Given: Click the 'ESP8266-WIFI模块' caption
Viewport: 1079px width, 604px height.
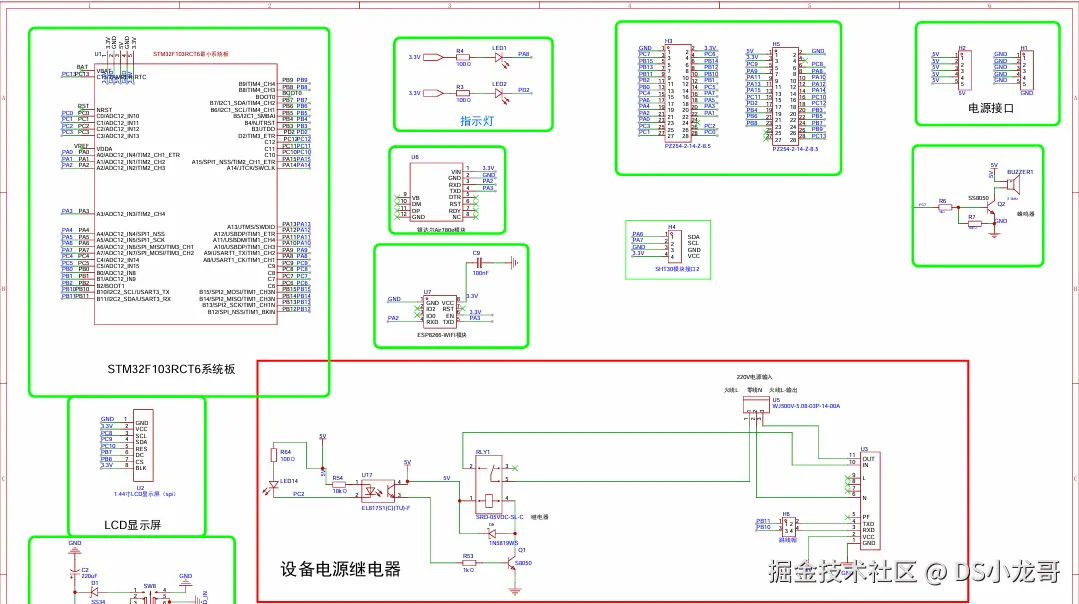Looking at the screenshot, I should 442,335.
